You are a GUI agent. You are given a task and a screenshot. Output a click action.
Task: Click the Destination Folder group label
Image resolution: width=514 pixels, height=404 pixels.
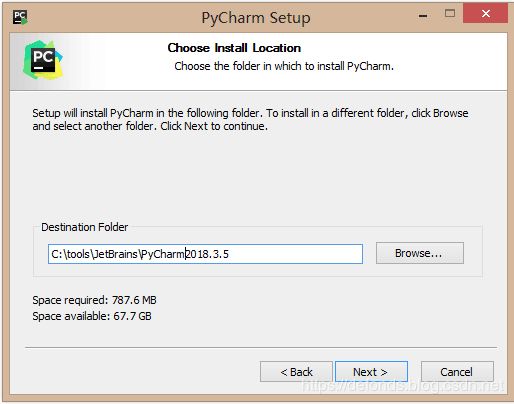click(x=85, y=227)
